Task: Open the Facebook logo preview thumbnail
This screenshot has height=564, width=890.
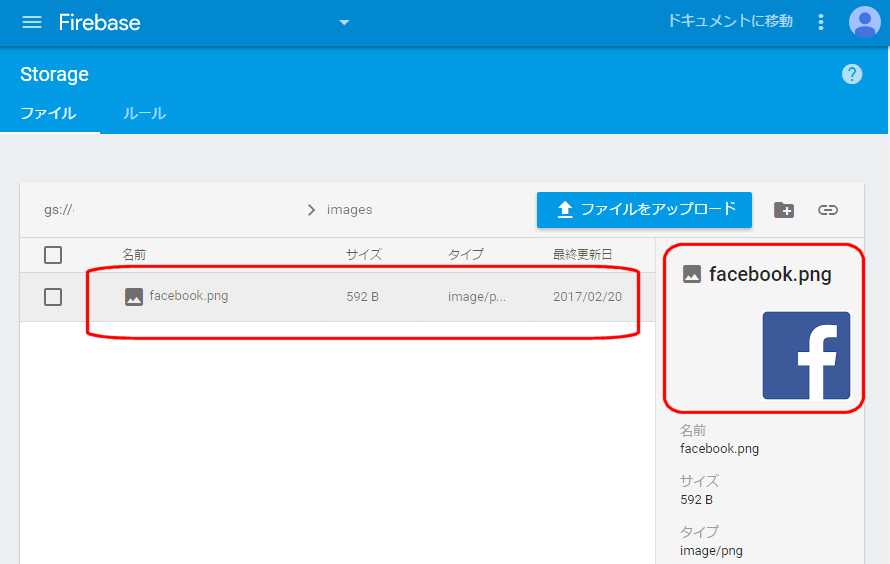Action: (806, 355)
